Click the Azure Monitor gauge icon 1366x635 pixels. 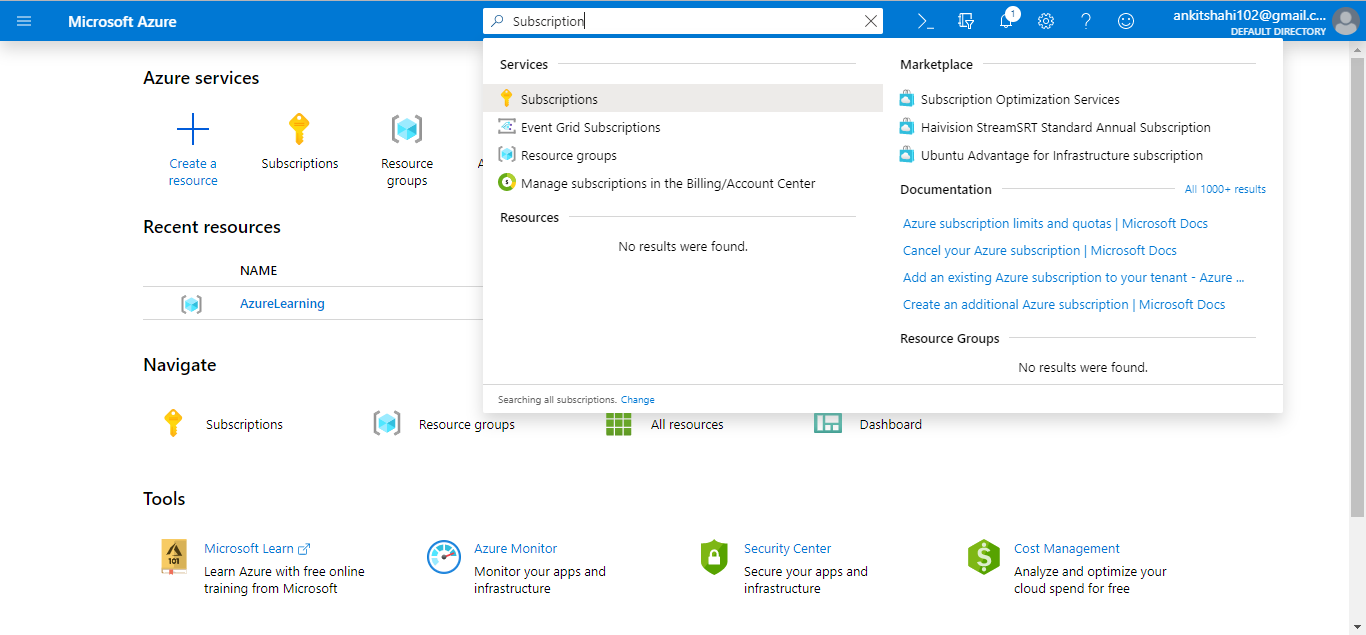[x=443, y=557]
